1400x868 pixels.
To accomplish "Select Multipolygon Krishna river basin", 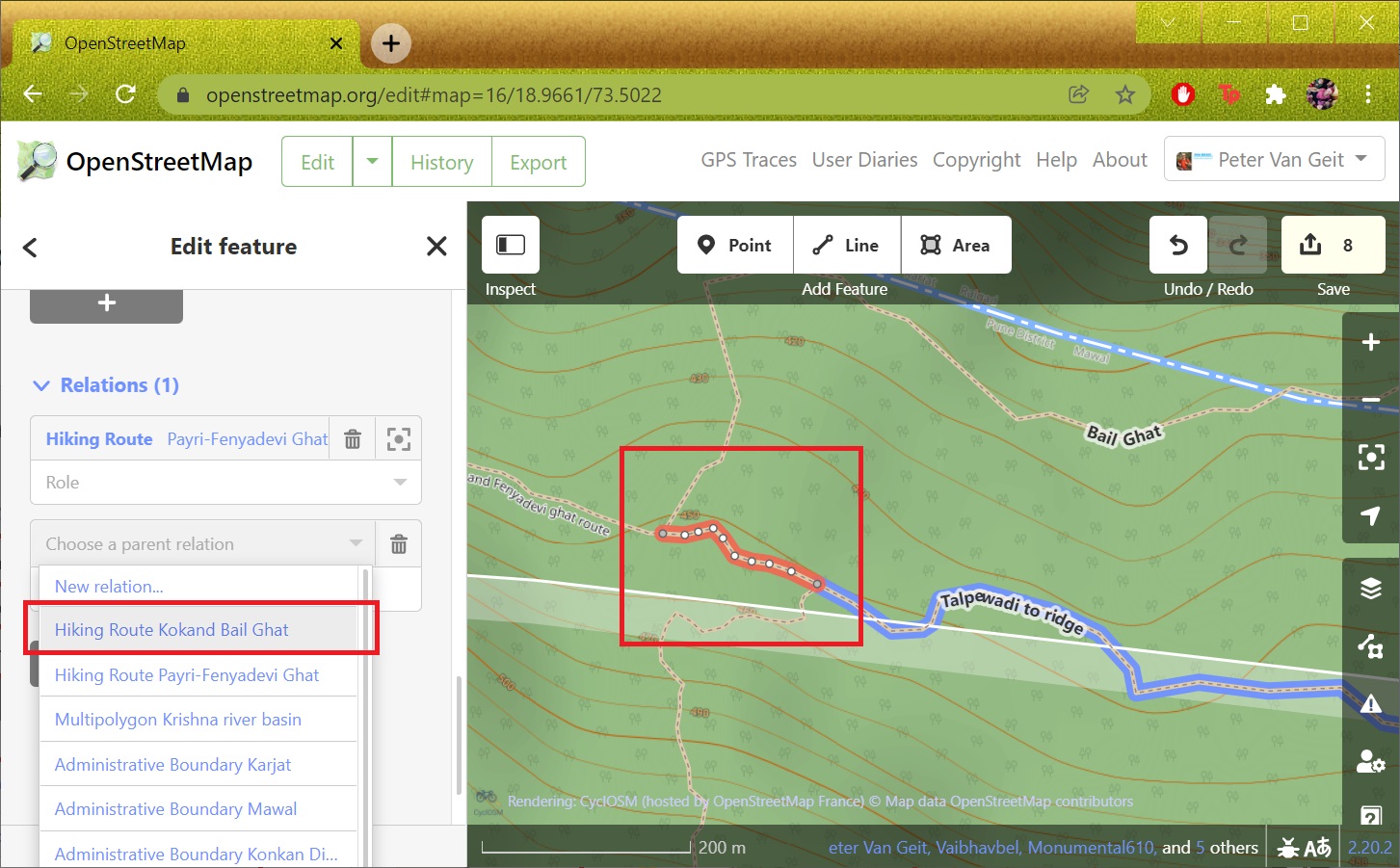I will [x=198, y=720].
